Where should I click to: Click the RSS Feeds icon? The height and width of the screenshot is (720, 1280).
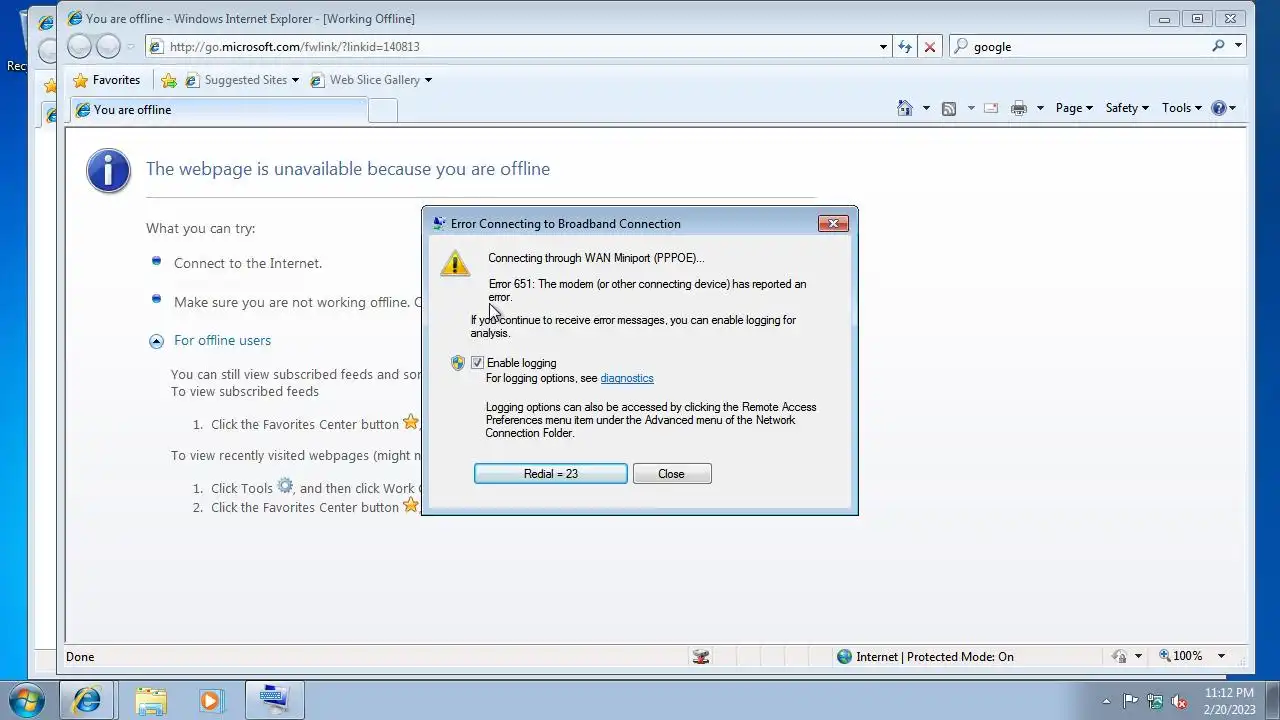(x=949, y=108)
